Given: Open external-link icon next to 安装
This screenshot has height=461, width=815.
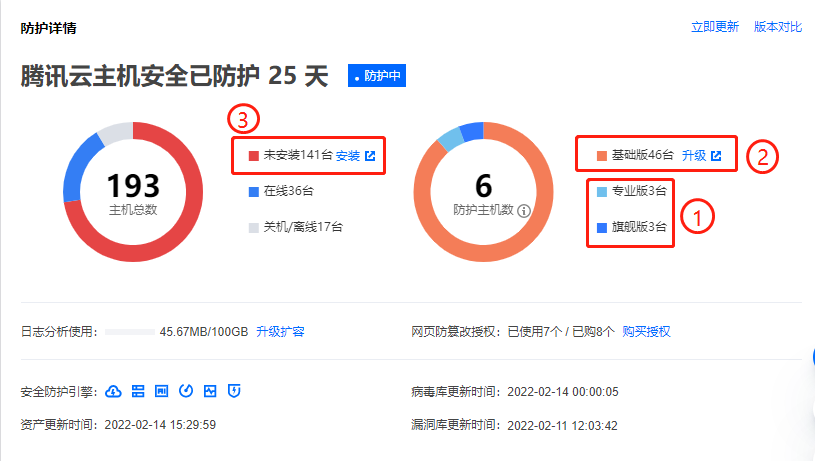Looking at the screenshot, I should 370,155.
